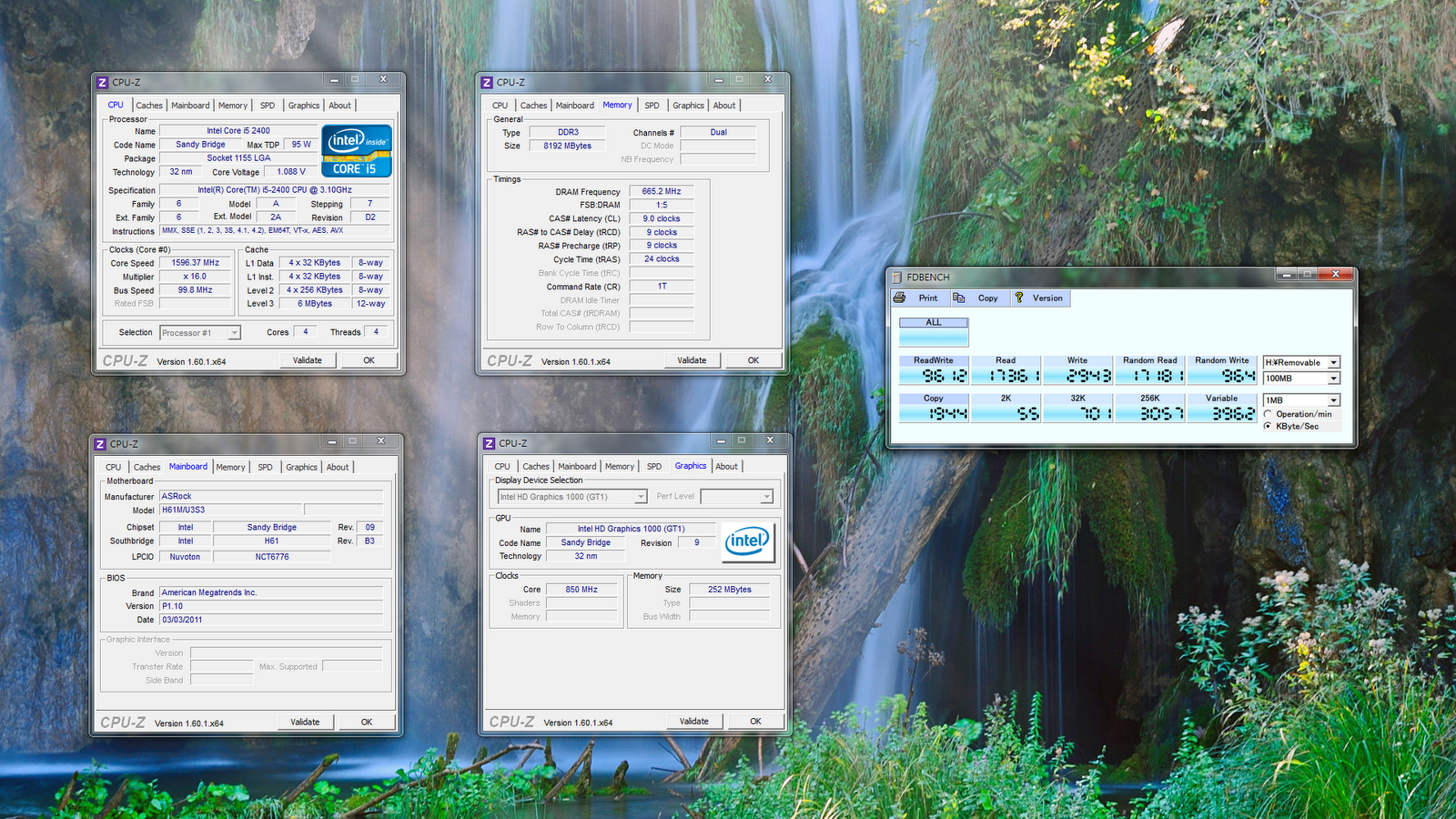
Task: Click the GPU memory size '252 MBytes'
Action: click(x=730, y=590)
